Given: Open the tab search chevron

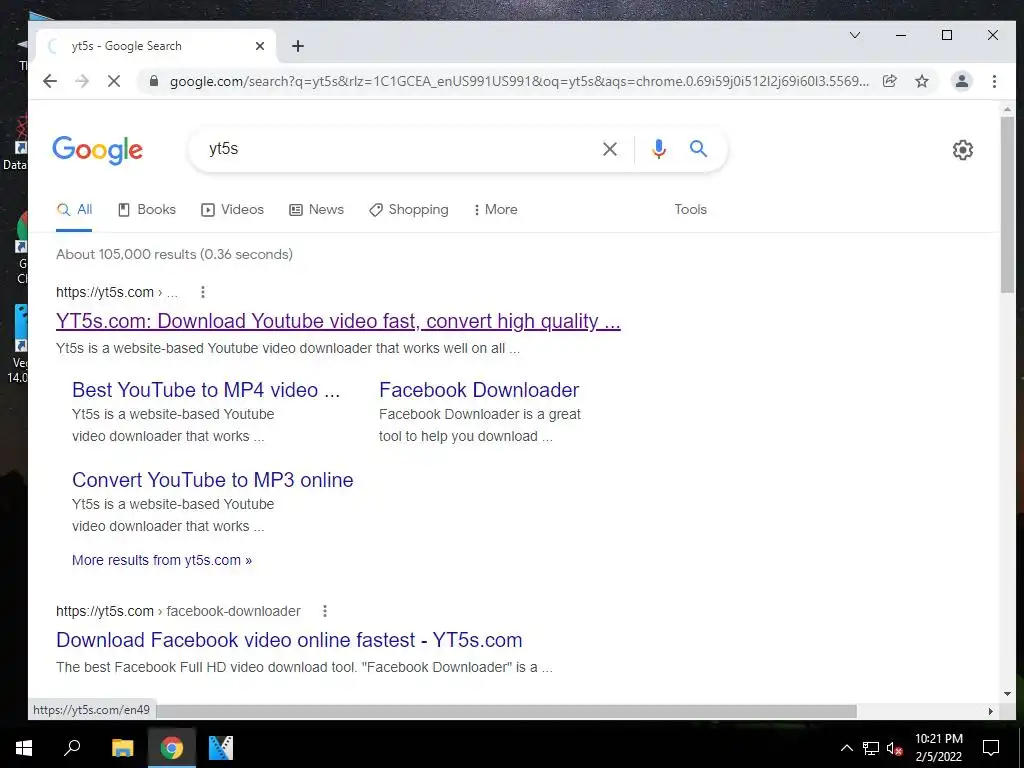Looking at the screenshot, I should 855,35.
